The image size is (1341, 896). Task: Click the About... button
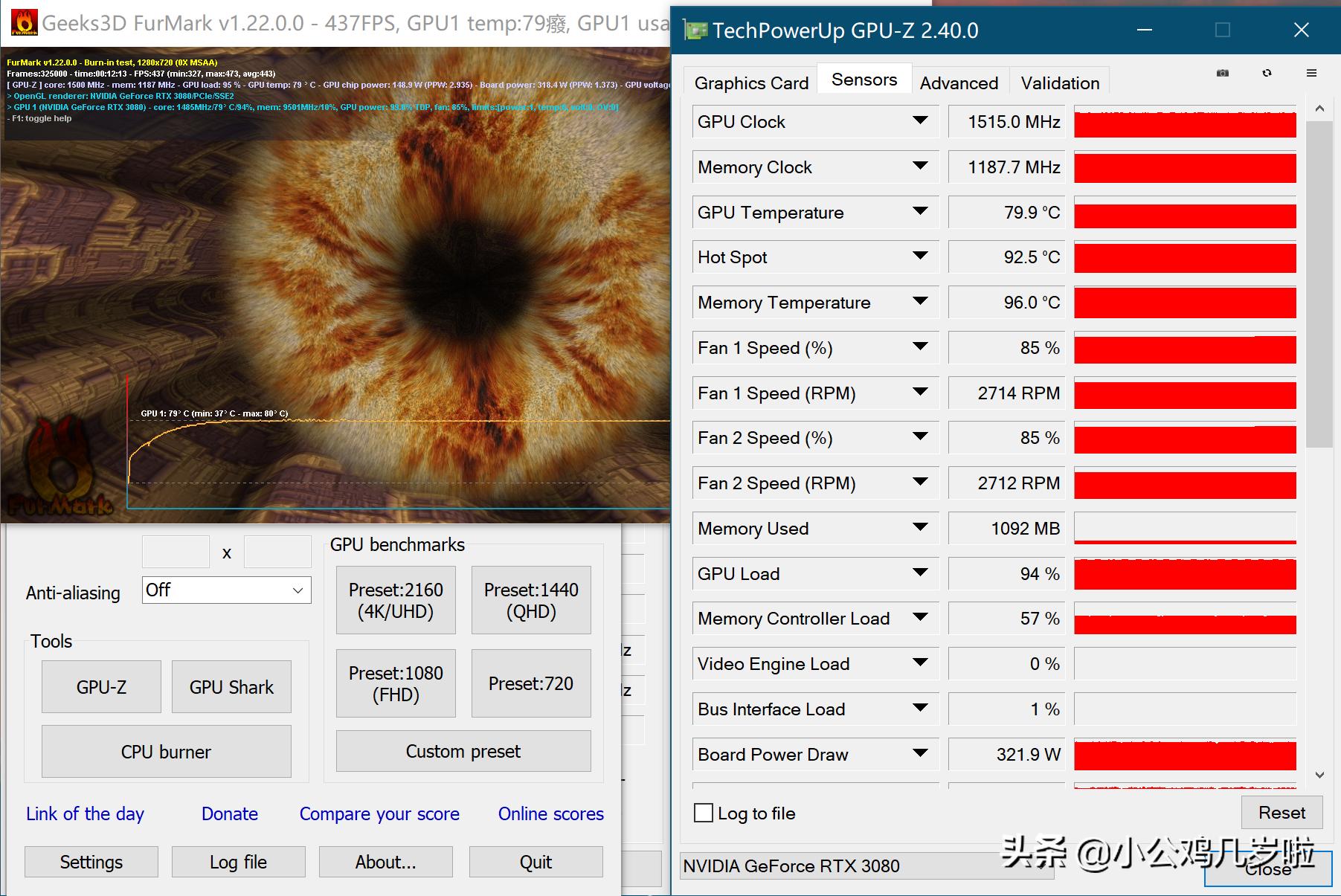coord(385,862)
